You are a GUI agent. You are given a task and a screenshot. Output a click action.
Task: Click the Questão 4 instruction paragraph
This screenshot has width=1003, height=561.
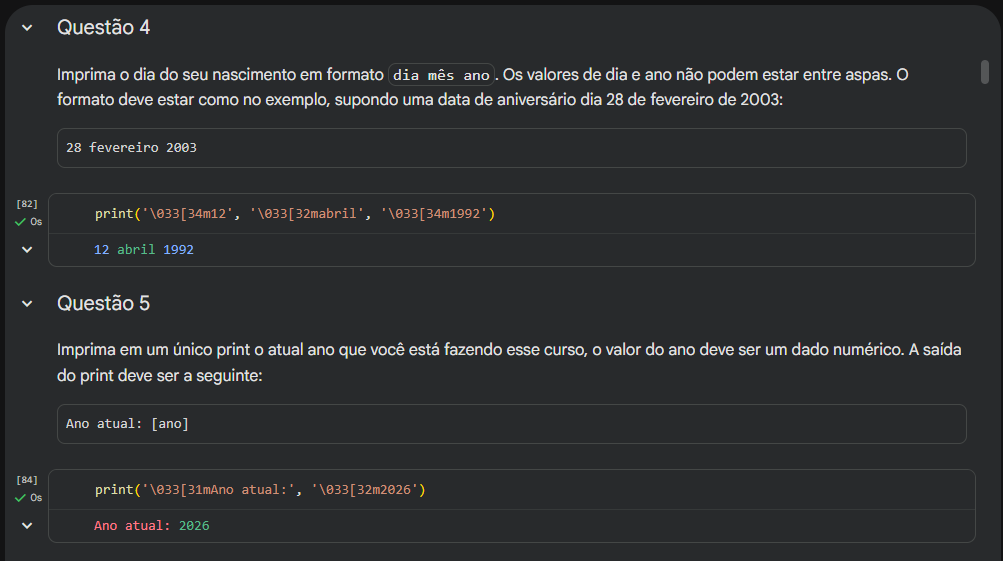tap(483, 87)
